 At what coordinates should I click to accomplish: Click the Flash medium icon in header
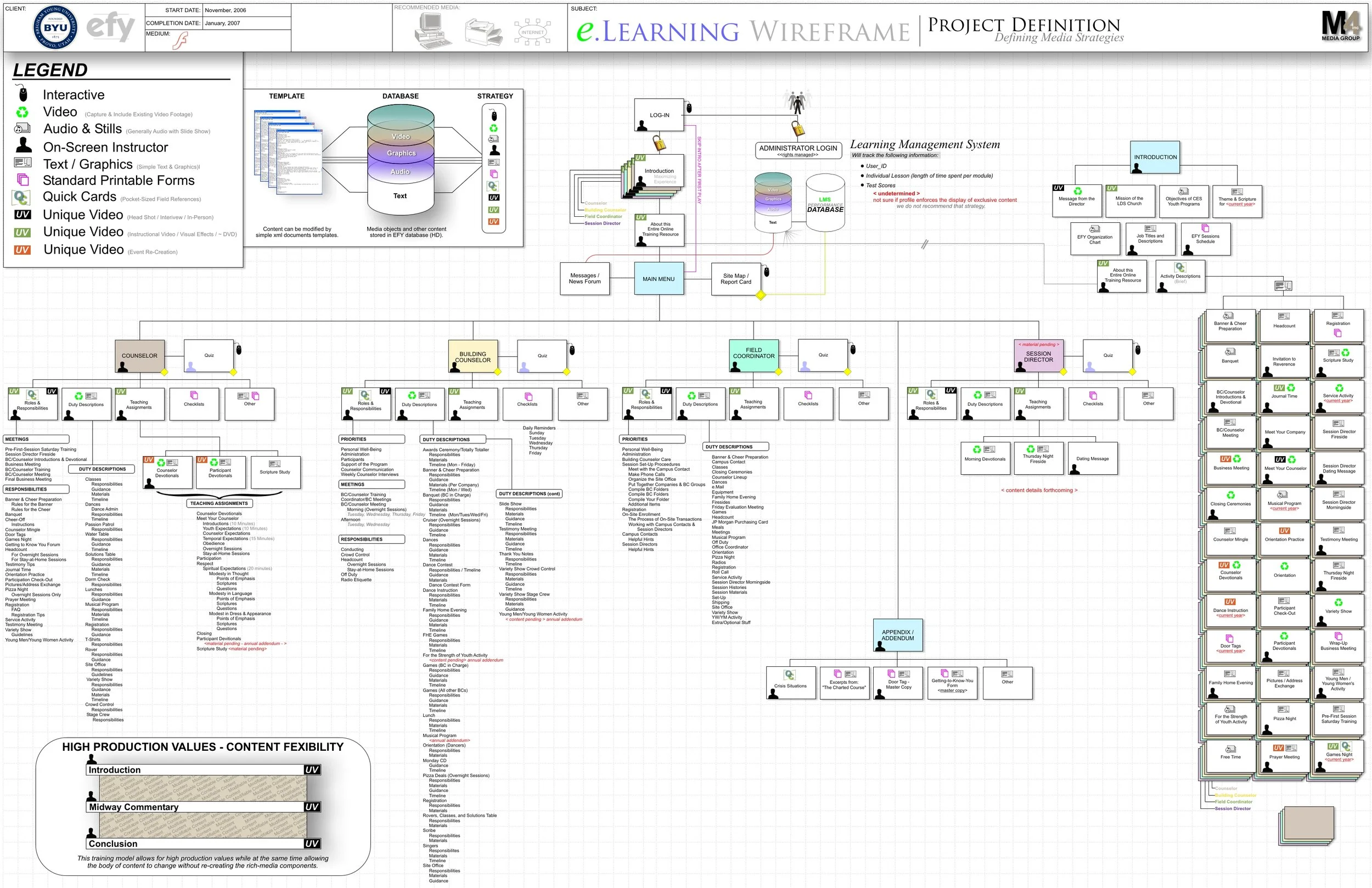(x=181, y=41)
